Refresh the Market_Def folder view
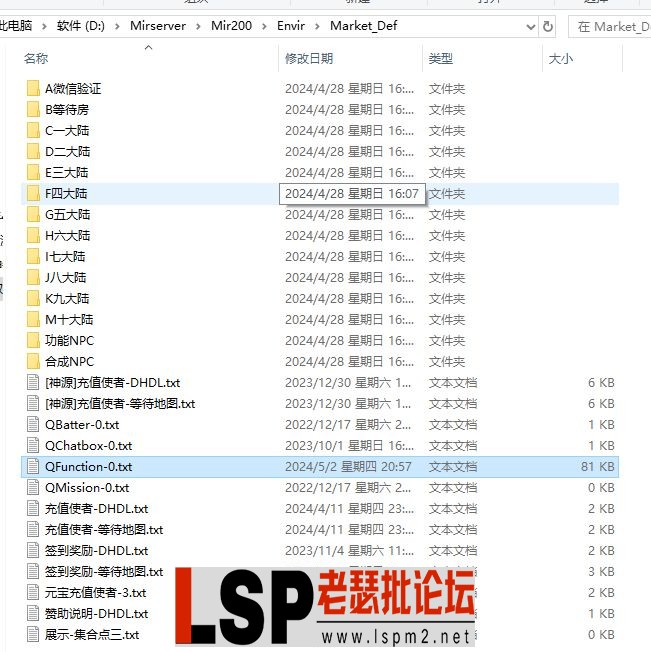The image size is (651, 652). click(548, 27)
